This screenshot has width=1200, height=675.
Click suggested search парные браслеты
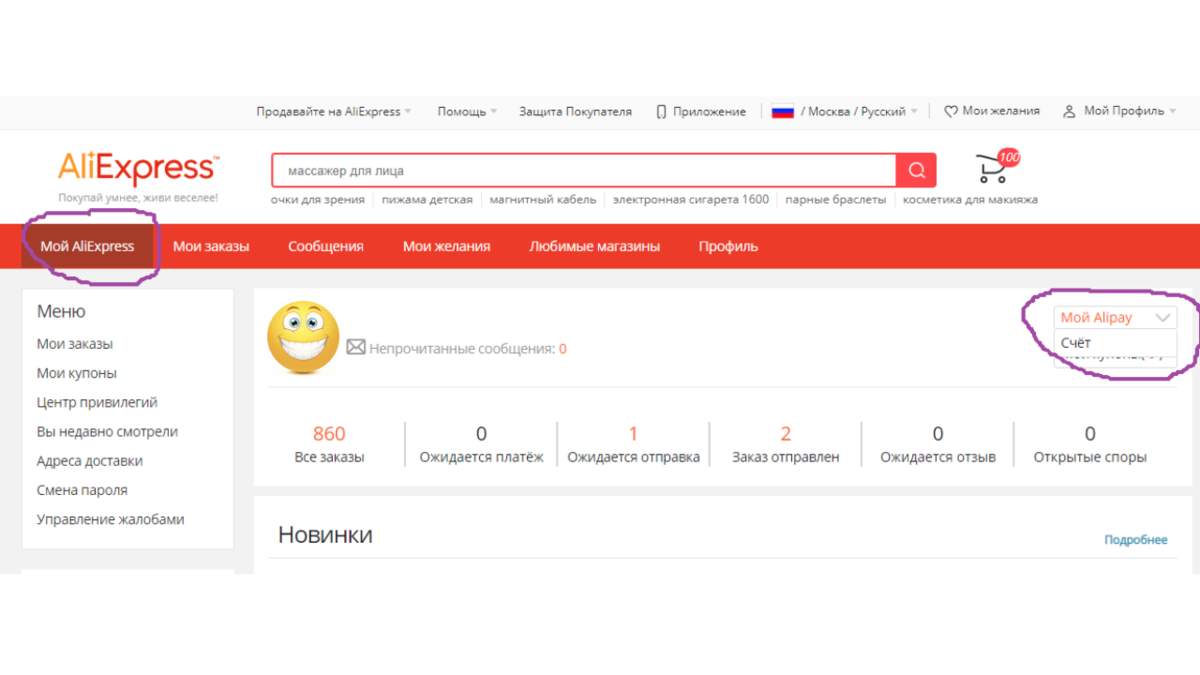pyautogui.click(x=836, y=200)
